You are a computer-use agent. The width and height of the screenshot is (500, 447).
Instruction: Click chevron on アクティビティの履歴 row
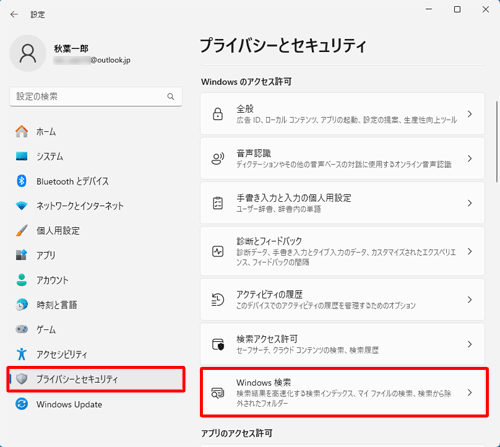click(x=470, y=299)
